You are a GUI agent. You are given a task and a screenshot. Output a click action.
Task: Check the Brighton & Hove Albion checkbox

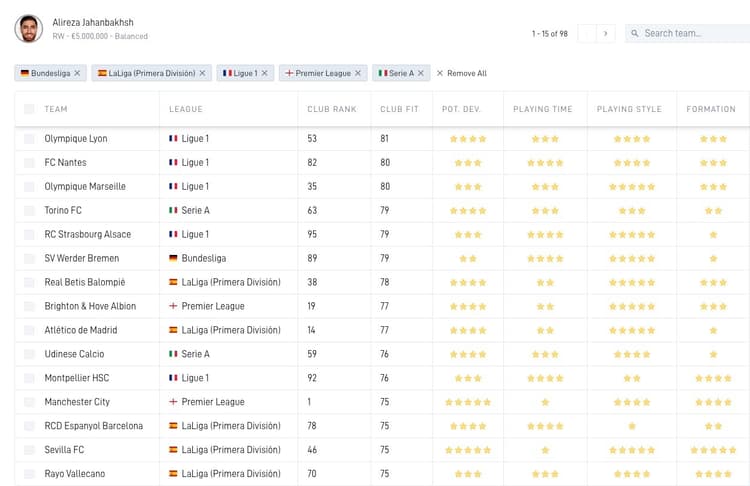click(29, 306)
